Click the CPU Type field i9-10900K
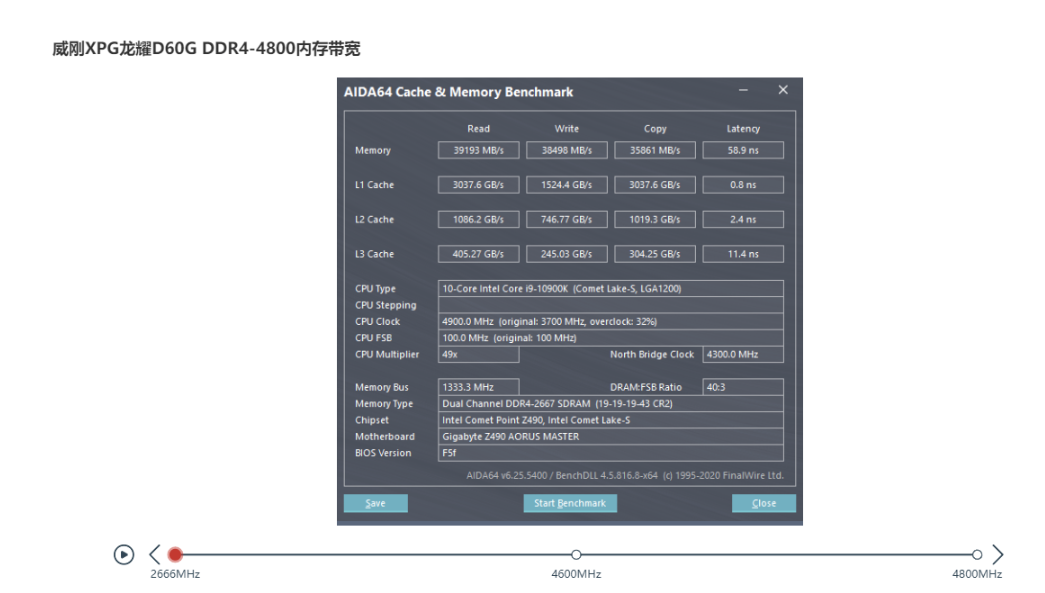Image resolution: width=1045 pixels, height=593 pixels. click(x=610, y=289)
